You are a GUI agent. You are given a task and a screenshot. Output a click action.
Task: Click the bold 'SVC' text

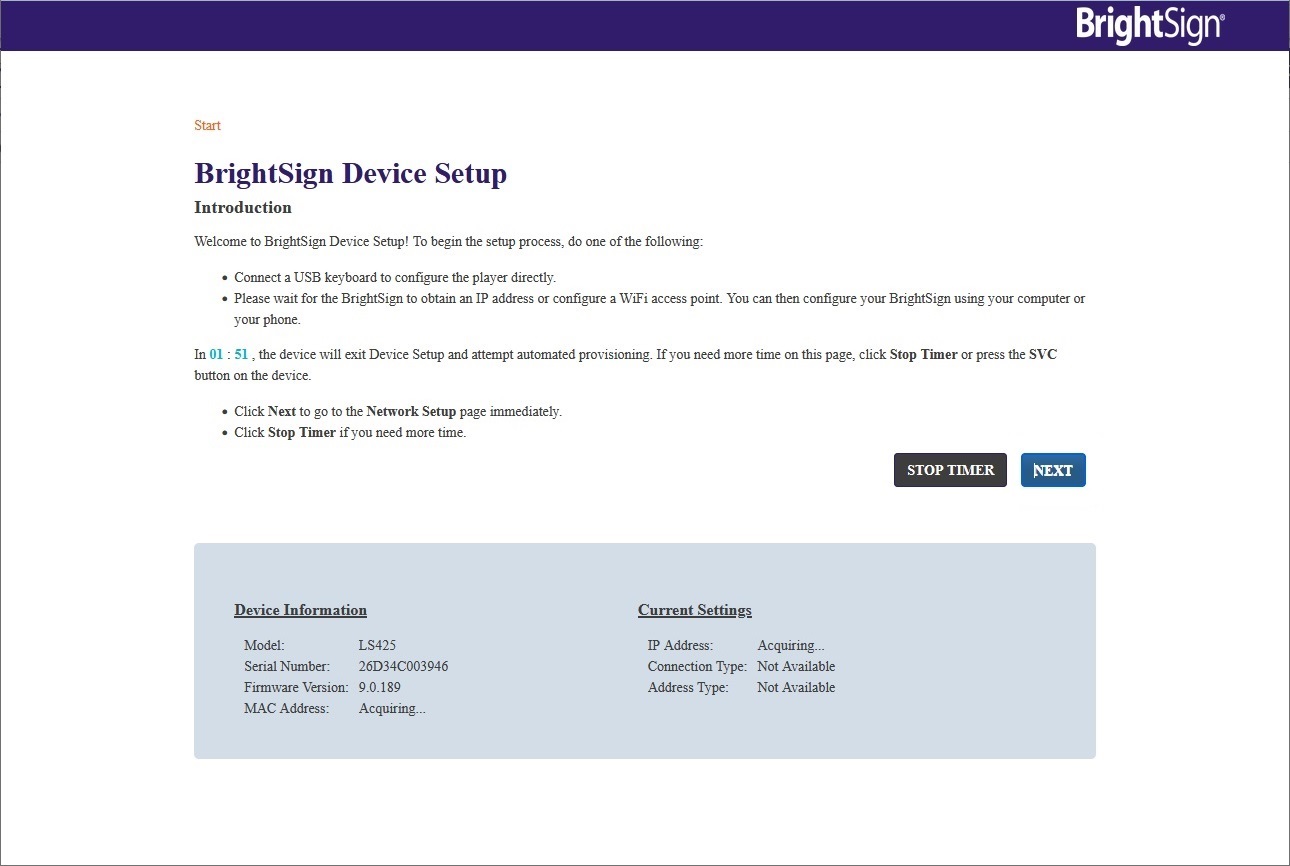[x=1043, y=355]
